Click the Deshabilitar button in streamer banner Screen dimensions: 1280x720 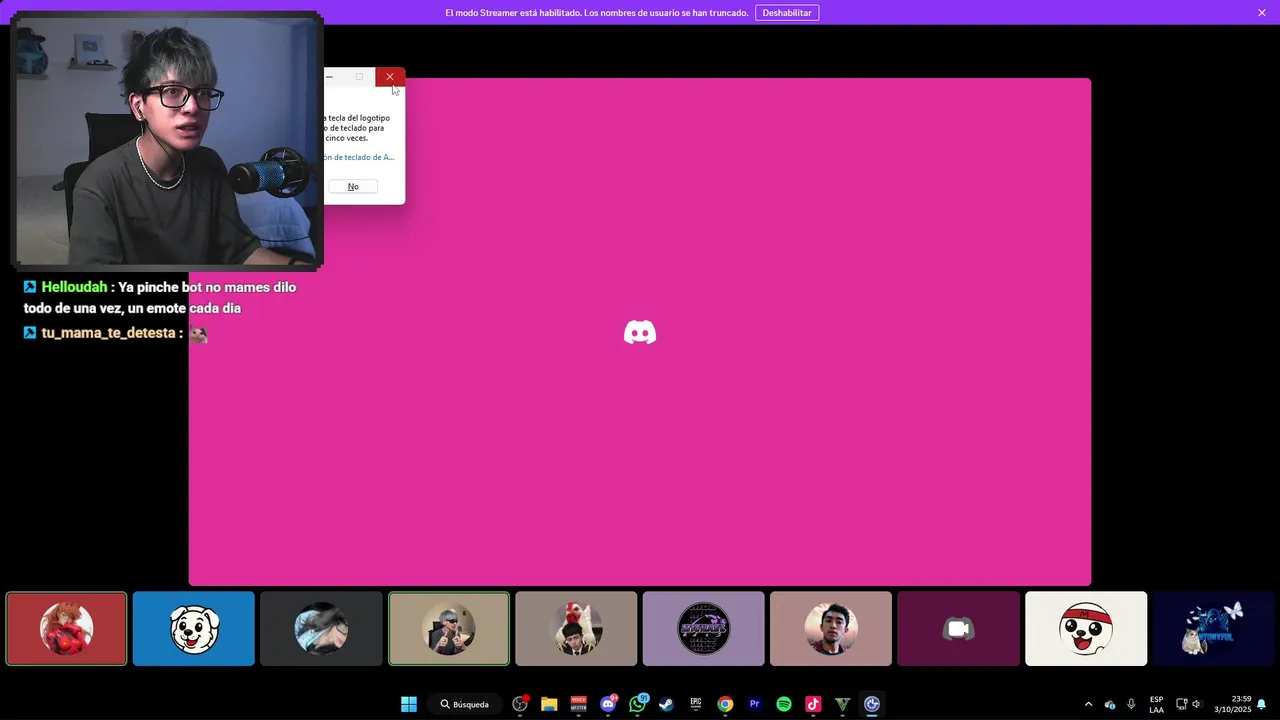pyautogui.click(x=787, y=13)
